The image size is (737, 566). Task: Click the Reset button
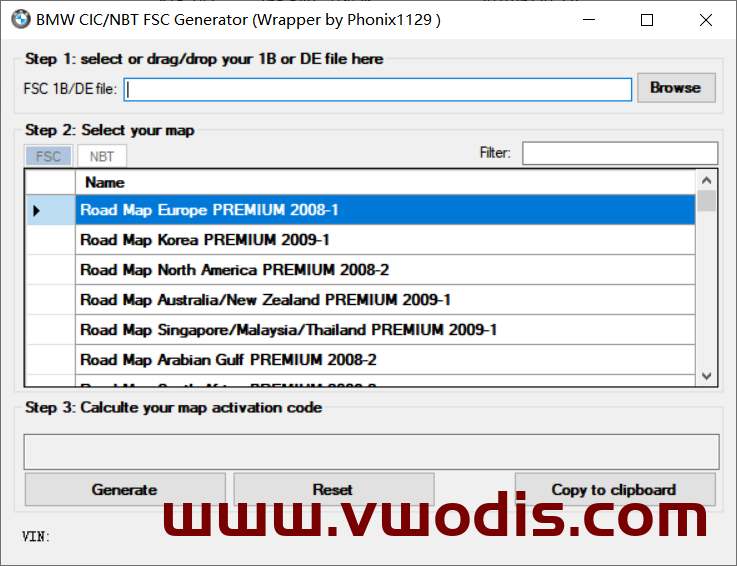(333, 490)
